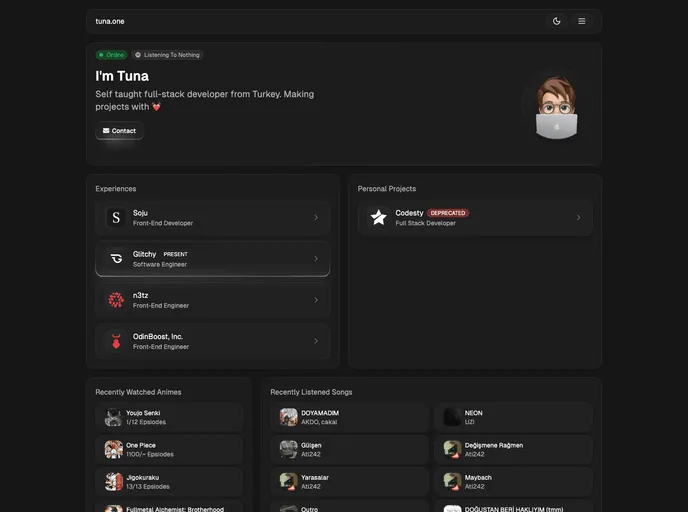Open the n3tz experience card
The height and width of the screenshot is (512, 688).
(212, 300)
